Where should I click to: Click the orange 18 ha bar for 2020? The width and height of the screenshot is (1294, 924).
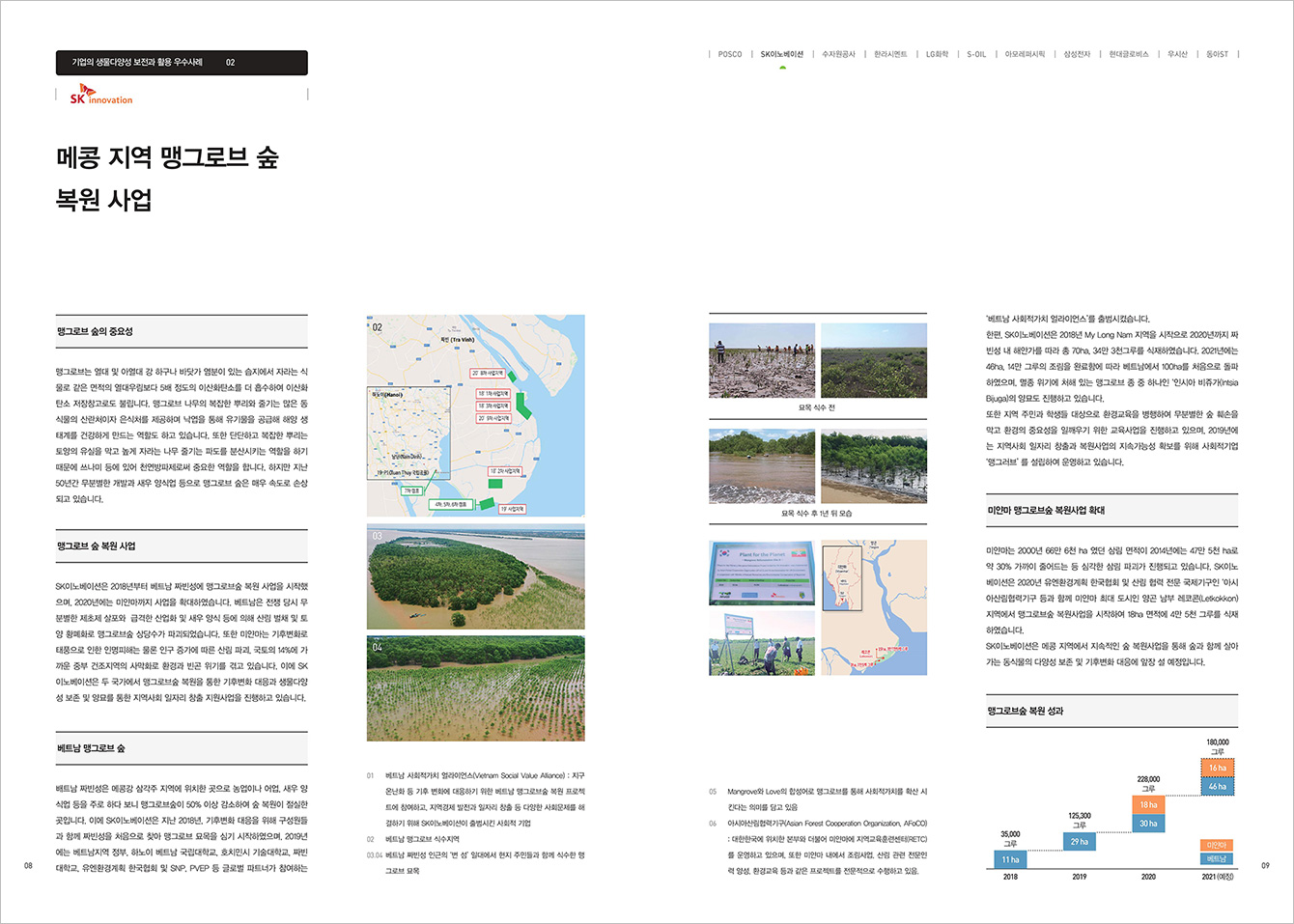pos(1148,805)
